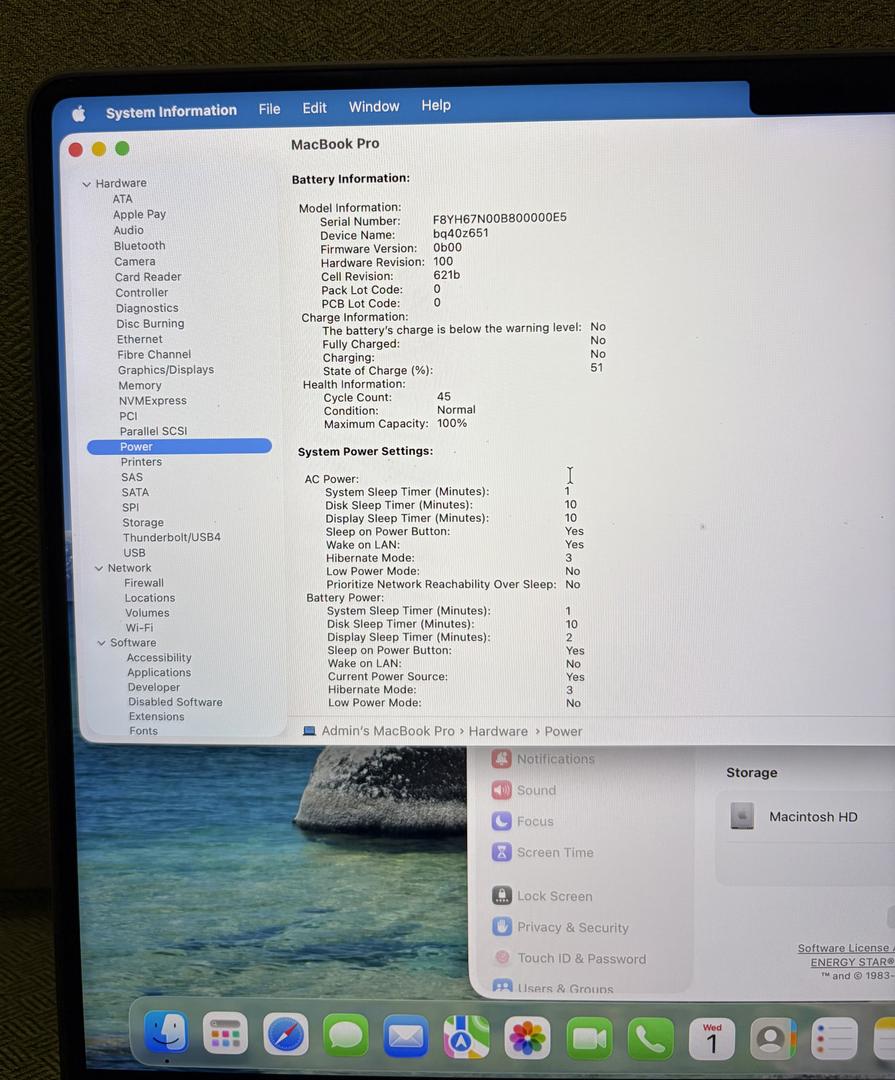
Task: Open Maps app in Dock
Action: tap(466, 1038)
